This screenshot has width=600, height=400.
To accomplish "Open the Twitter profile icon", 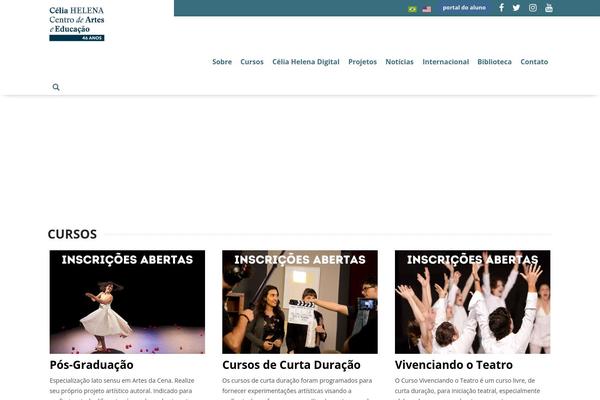I will pos(516,8).
